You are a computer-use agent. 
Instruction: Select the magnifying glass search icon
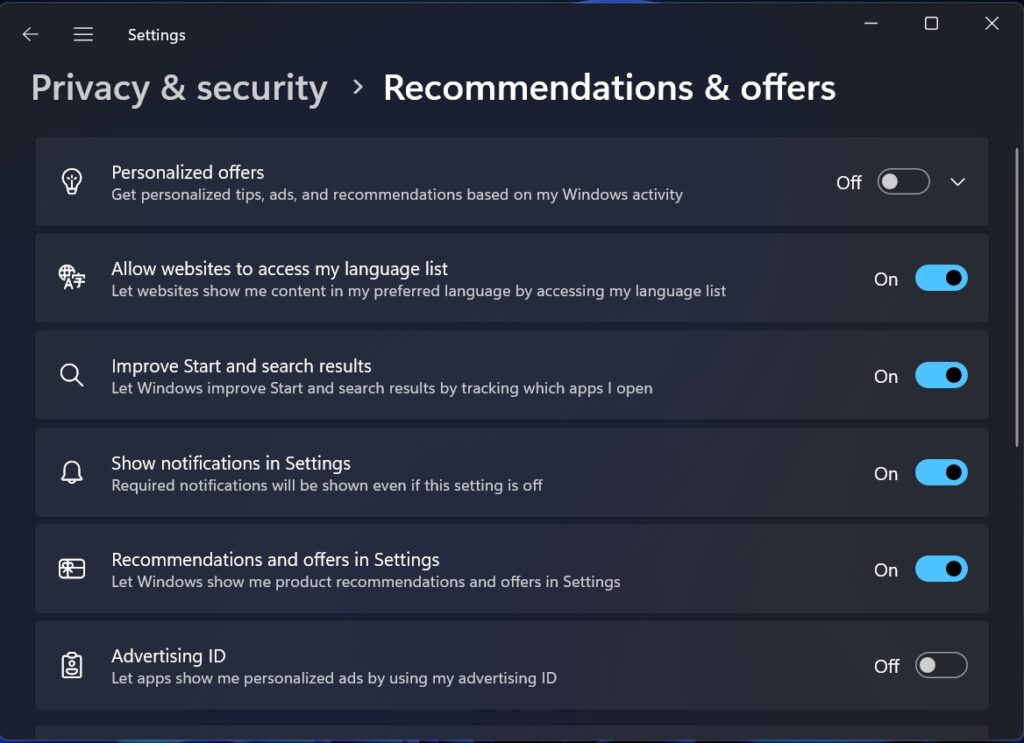coord(71,374)
